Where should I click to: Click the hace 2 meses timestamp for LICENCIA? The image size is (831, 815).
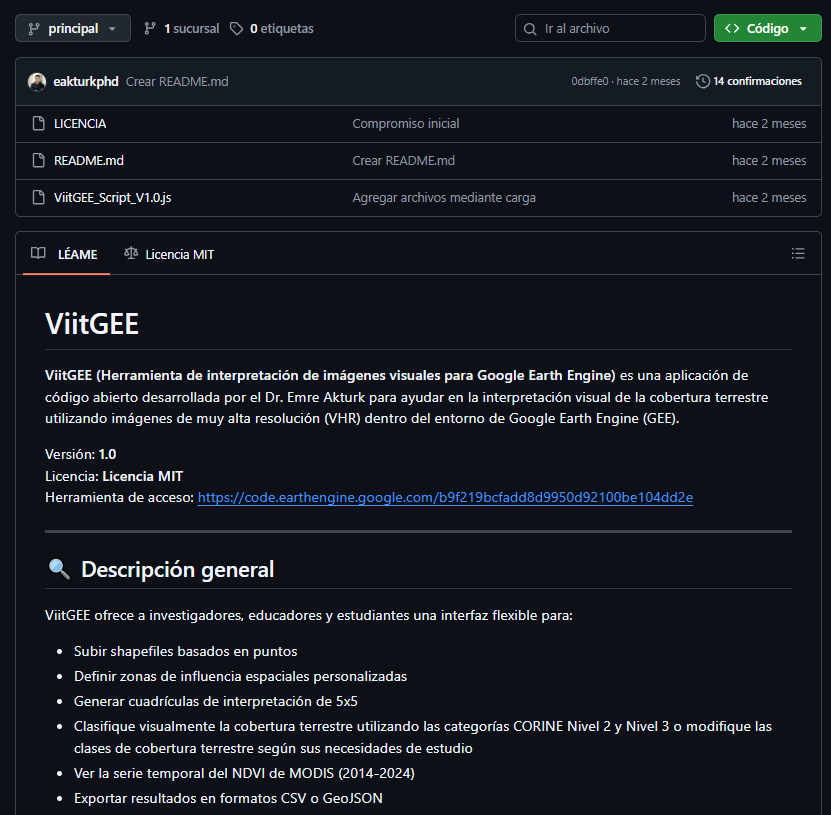tap(769, 123)
